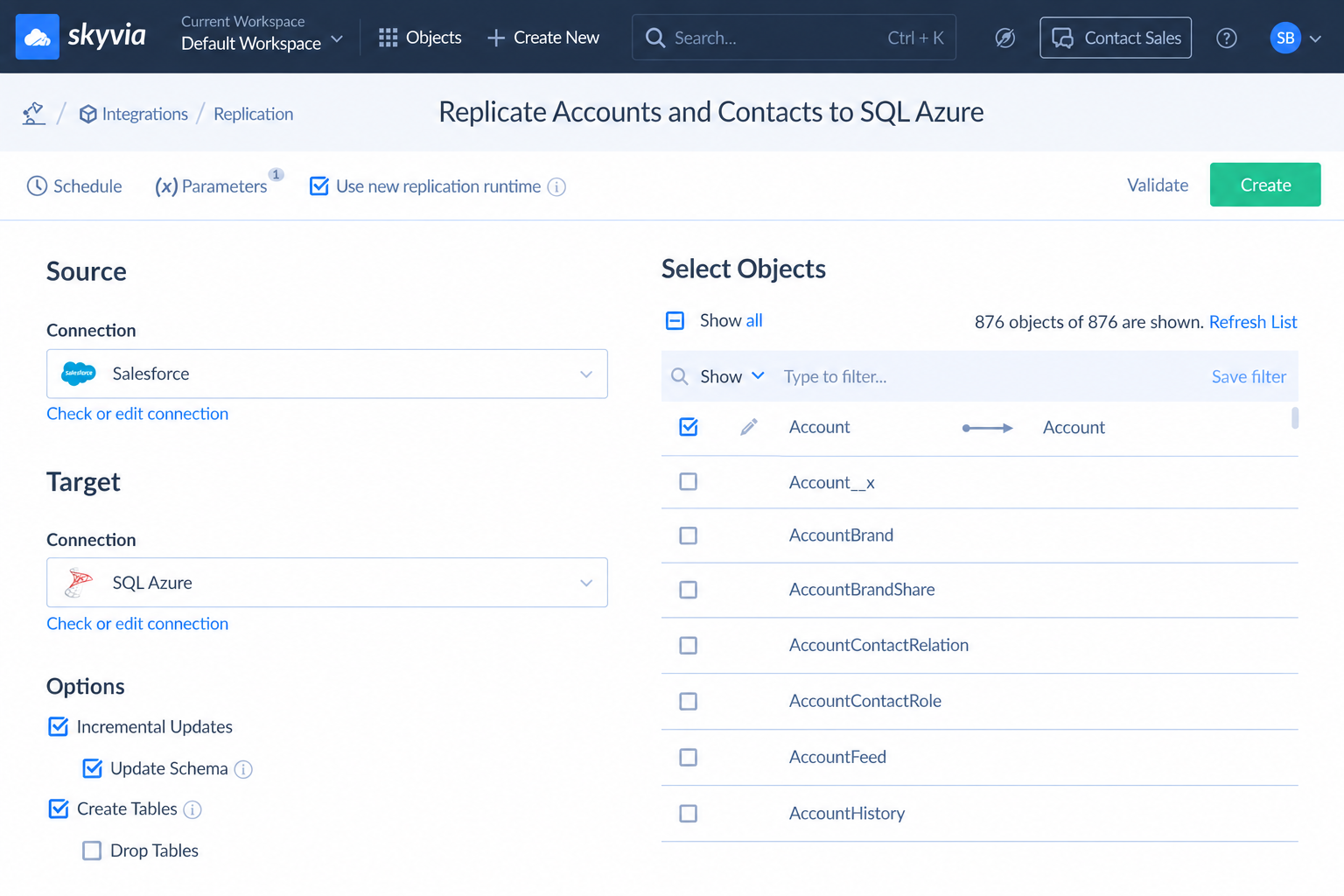Open the help question mark icon
Viewport: 1344px width, 896px height.
pyautogui.click(x=1227, y=38)
